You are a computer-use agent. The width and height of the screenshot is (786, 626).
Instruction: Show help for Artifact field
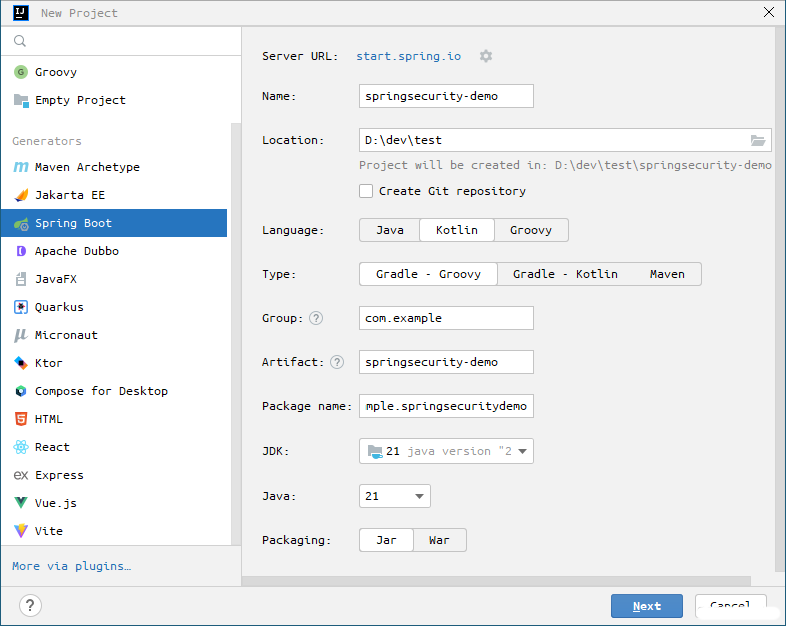(x=337, y=362)
